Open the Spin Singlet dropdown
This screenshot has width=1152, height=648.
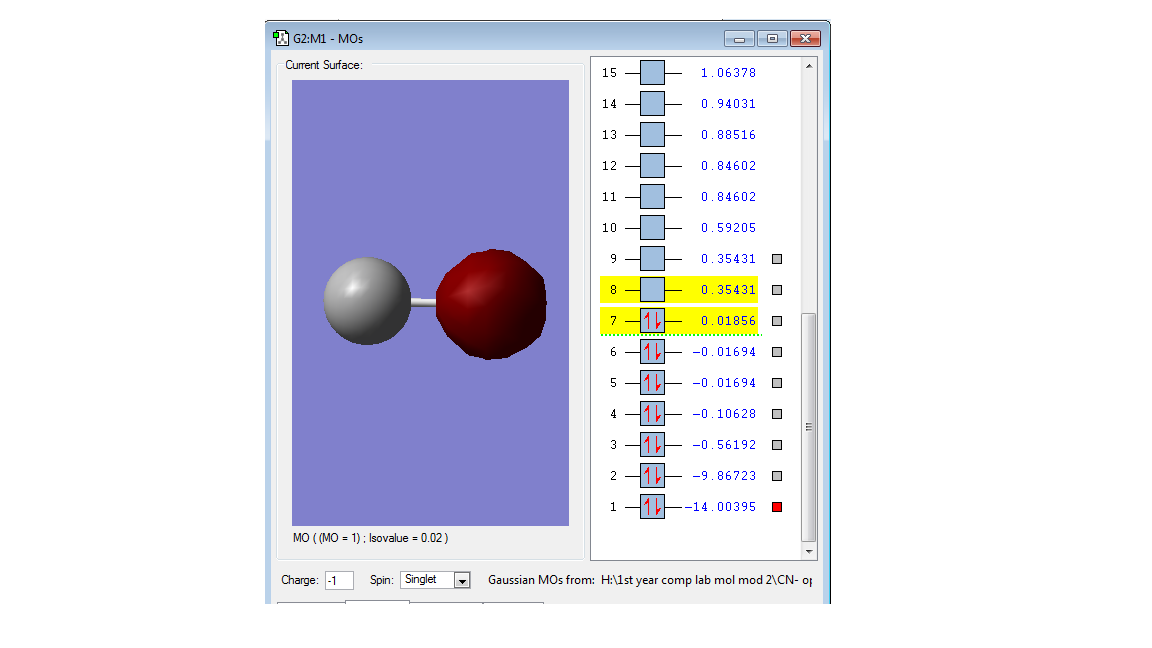point(462,580)
